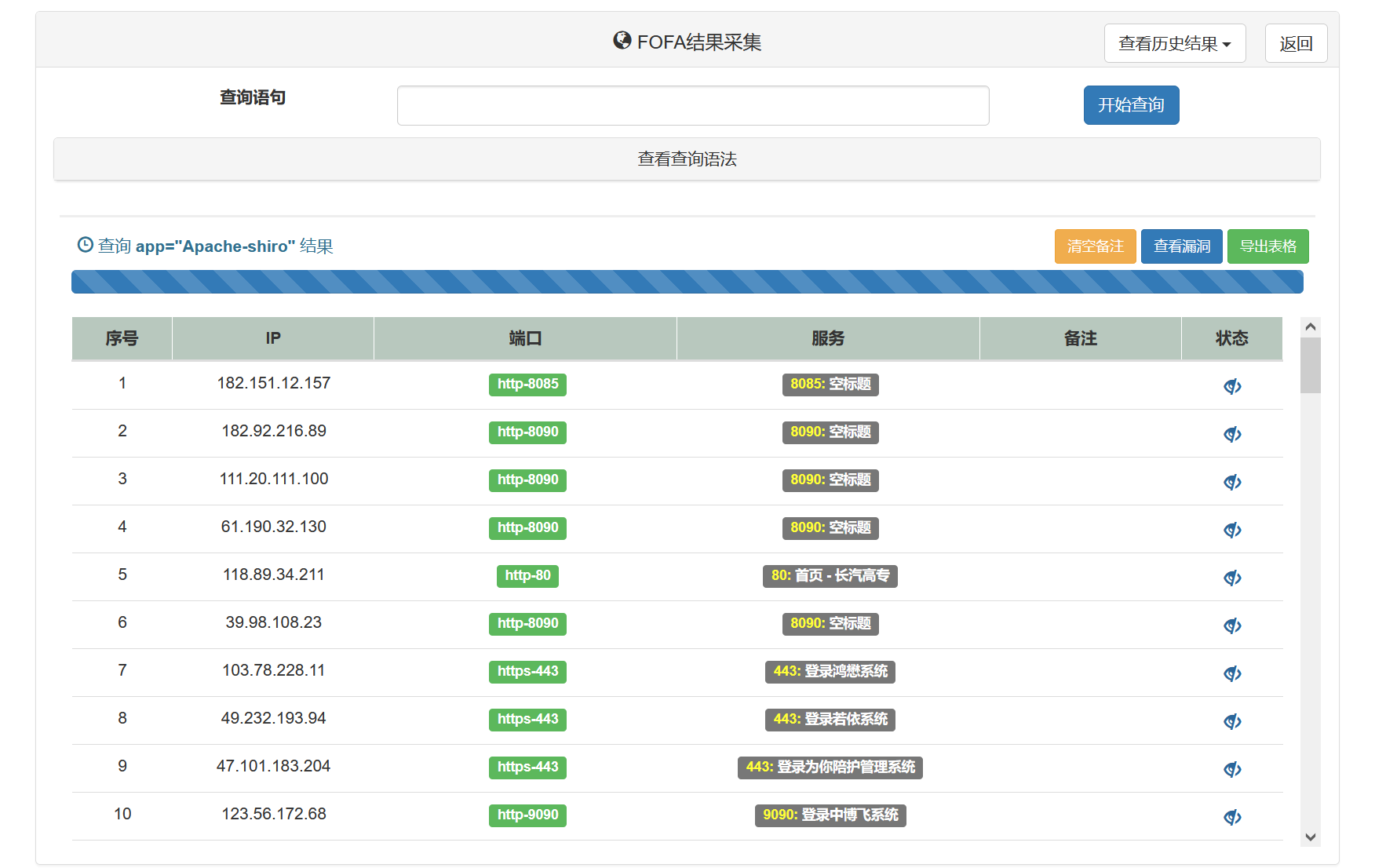1375x868 pixels.
Task: Click the https-443 badge for 103.78.228.11
Action: click(527, 672)
